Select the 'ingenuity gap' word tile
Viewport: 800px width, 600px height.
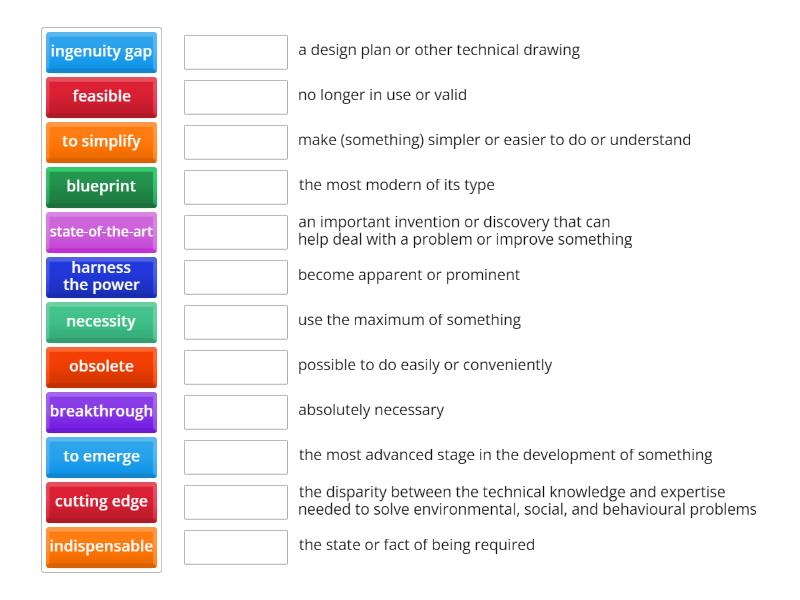[x=101, y=52]
